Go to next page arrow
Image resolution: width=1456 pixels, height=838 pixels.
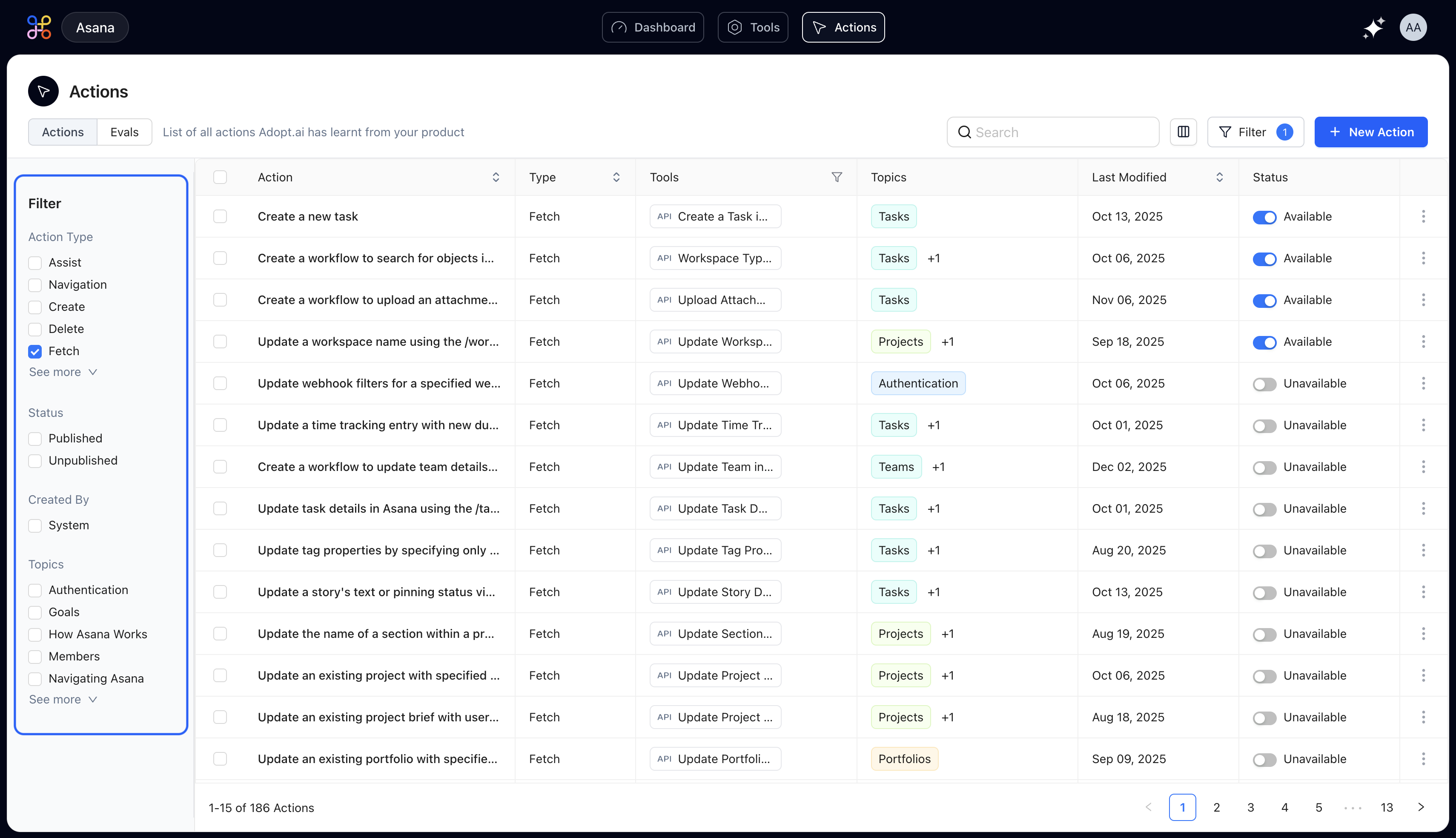[1420, 807]
